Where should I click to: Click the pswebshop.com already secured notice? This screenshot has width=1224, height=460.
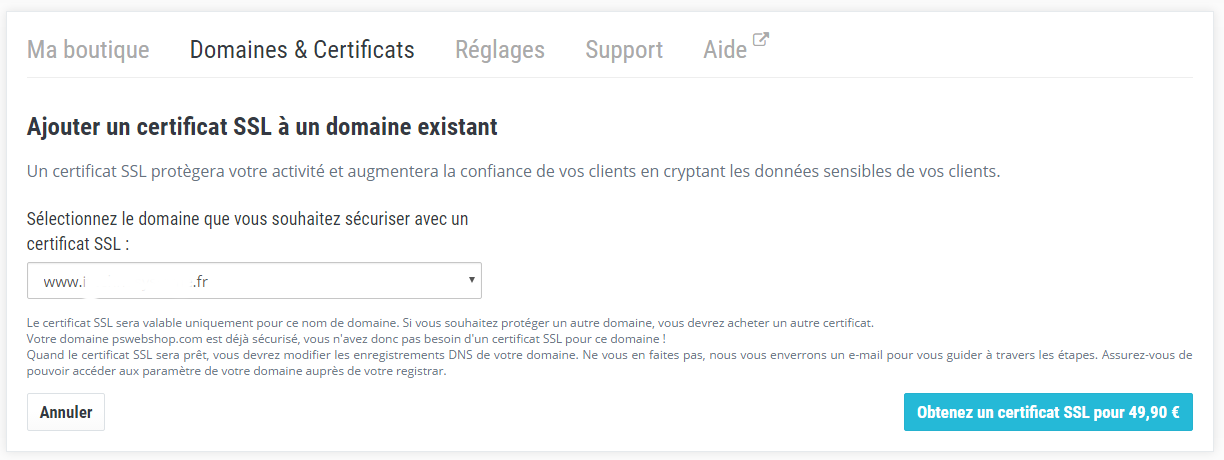click(346, 339)
